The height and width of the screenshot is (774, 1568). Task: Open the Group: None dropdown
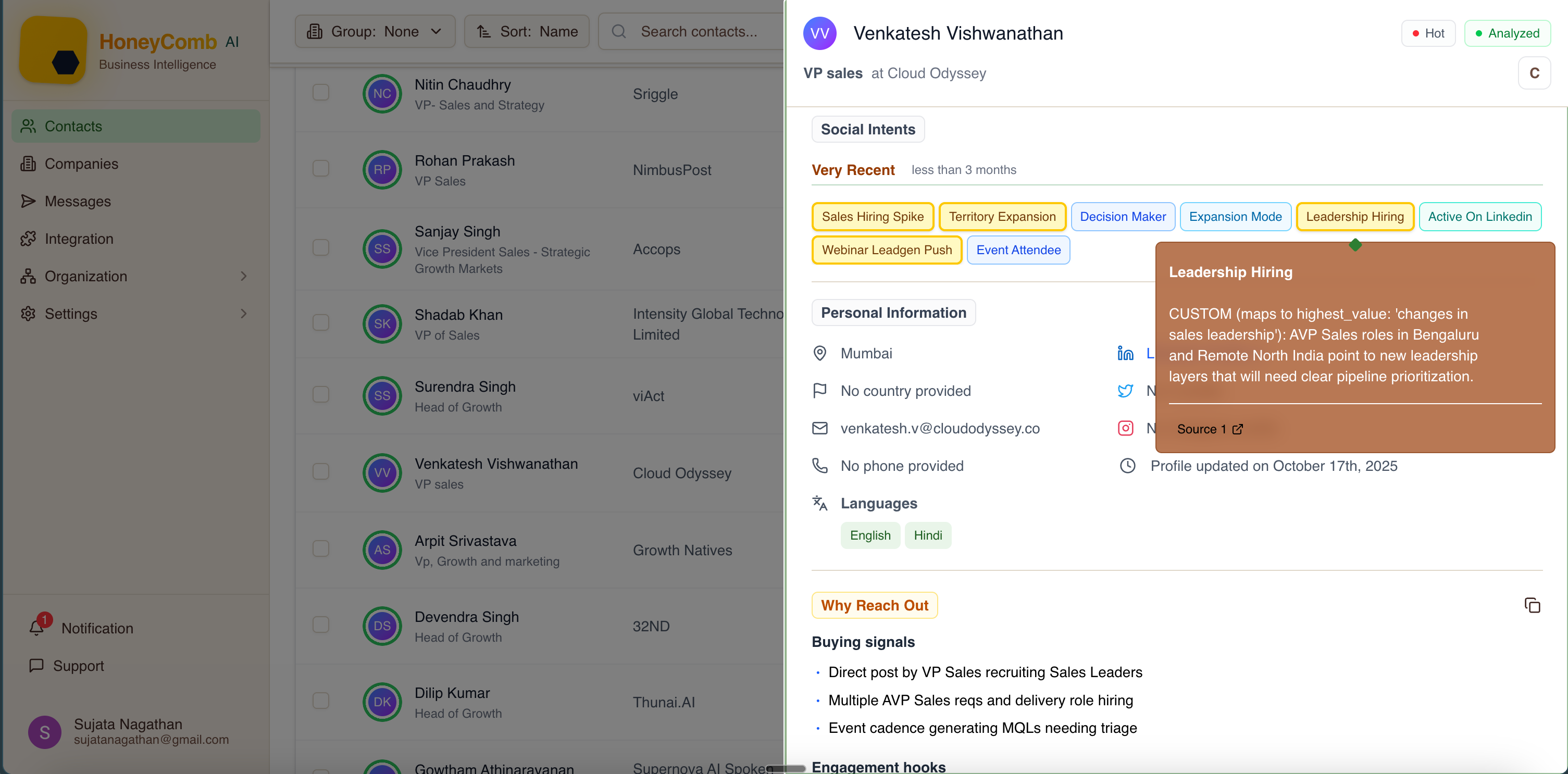click(375, 32)
